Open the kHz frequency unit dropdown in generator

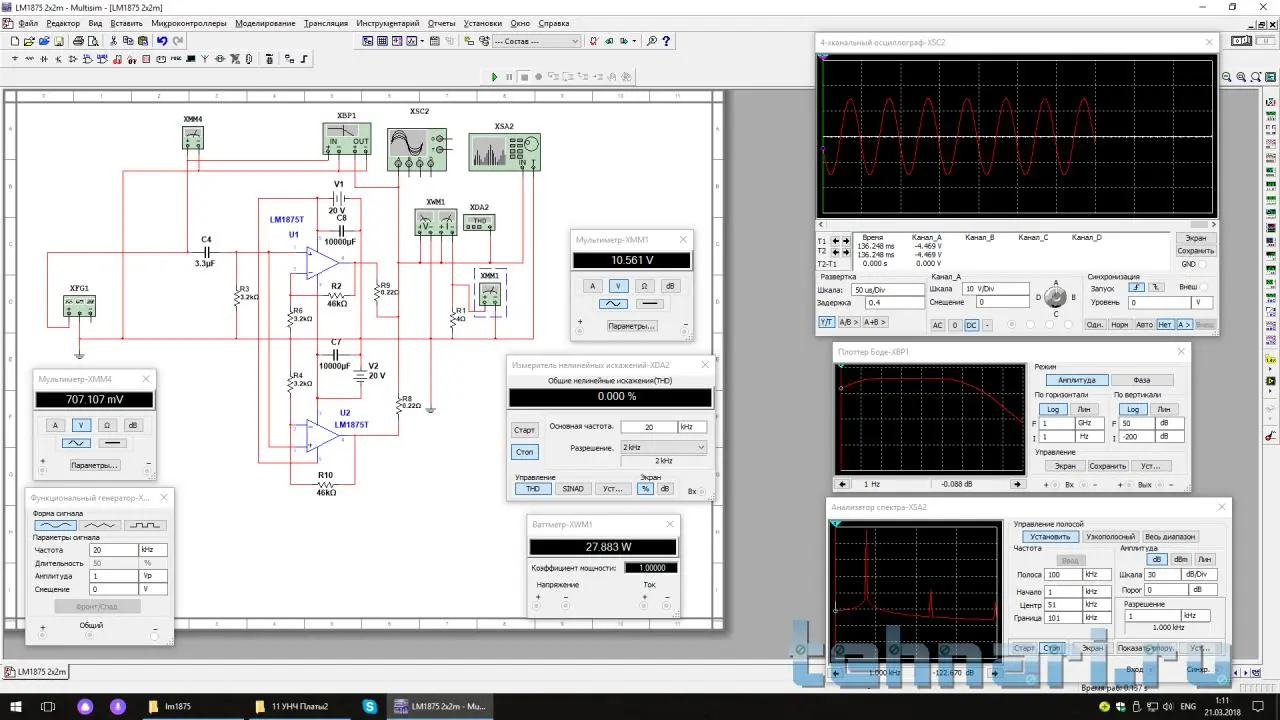click(153, 550)
